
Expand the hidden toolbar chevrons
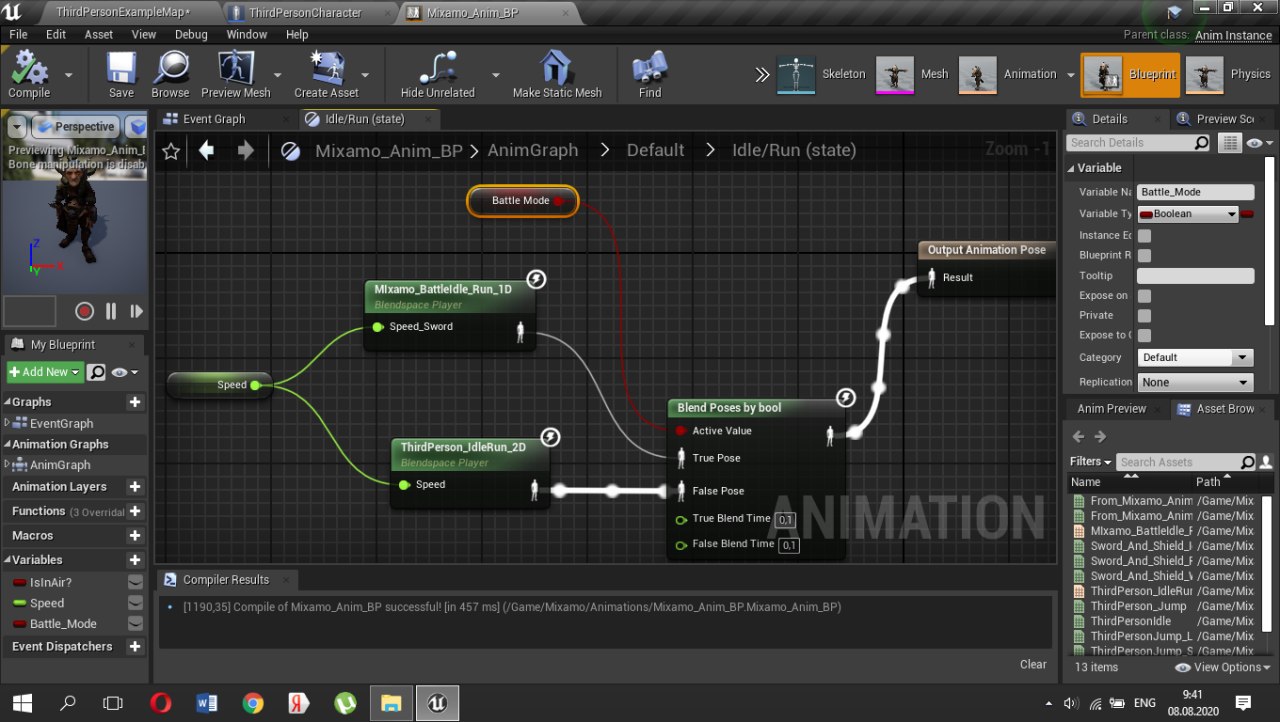(x=762, y=74)
